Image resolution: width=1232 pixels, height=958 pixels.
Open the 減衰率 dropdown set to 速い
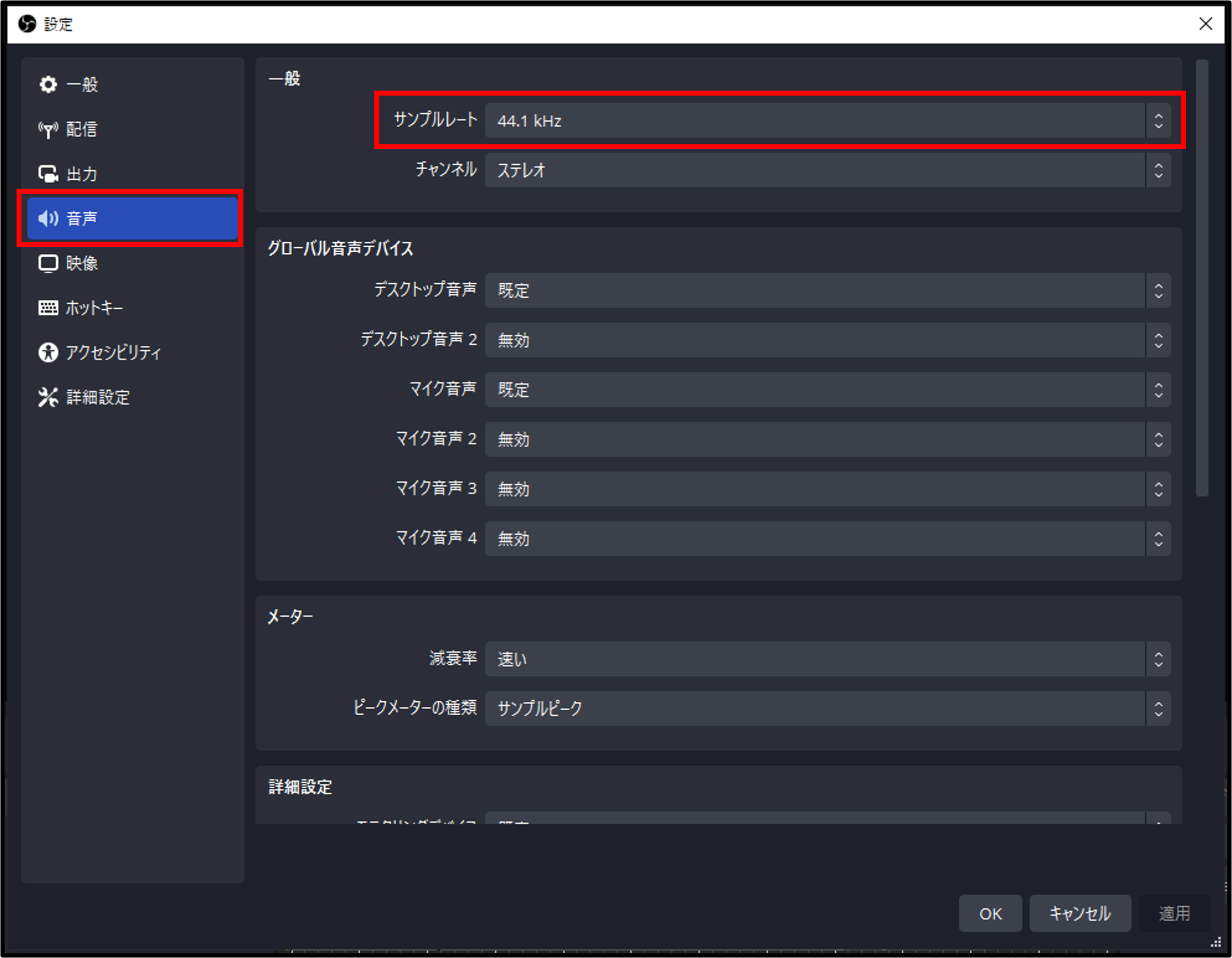coord(827,659)
